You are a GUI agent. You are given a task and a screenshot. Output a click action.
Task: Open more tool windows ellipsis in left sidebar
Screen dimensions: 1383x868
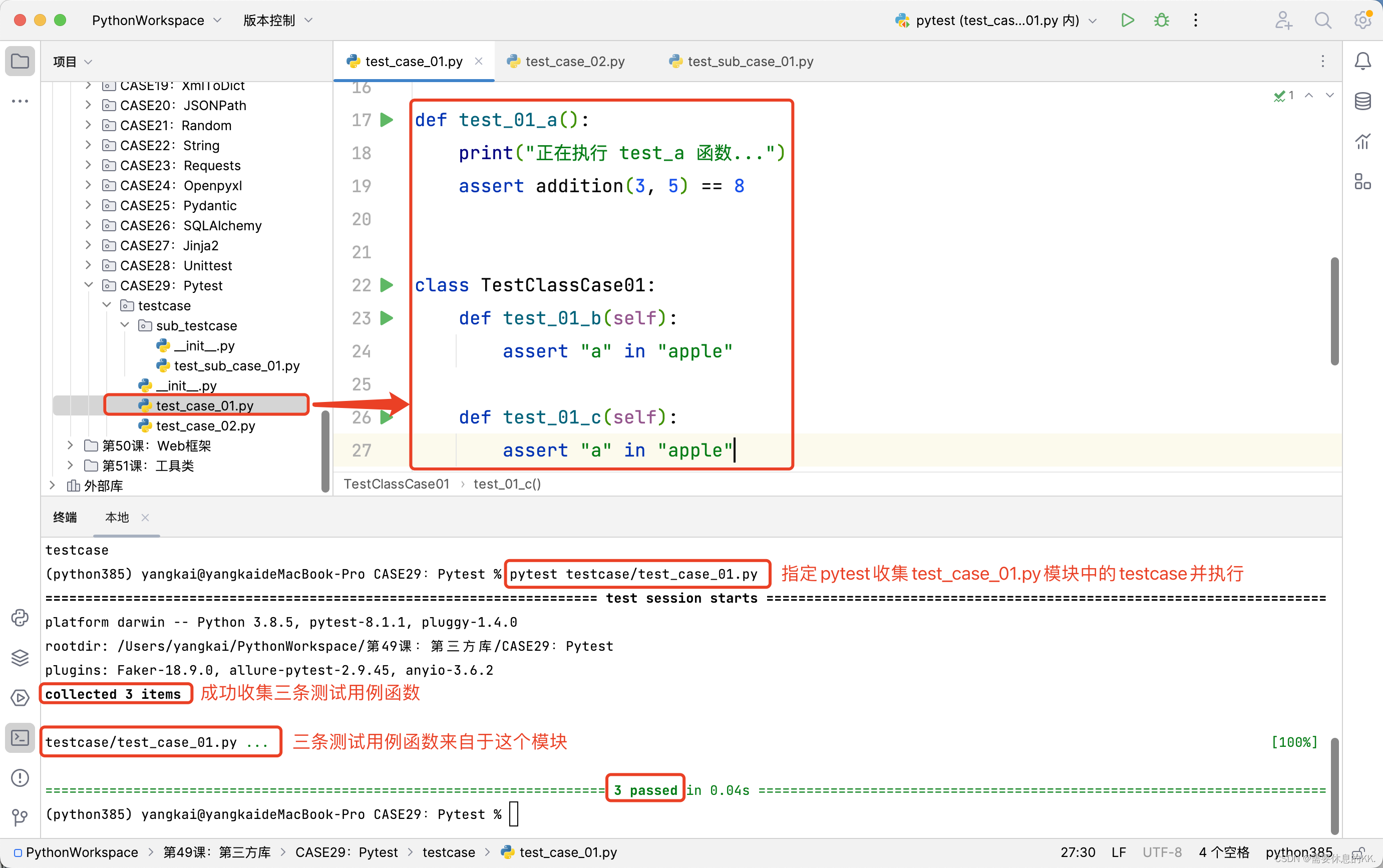pos(20,101)
